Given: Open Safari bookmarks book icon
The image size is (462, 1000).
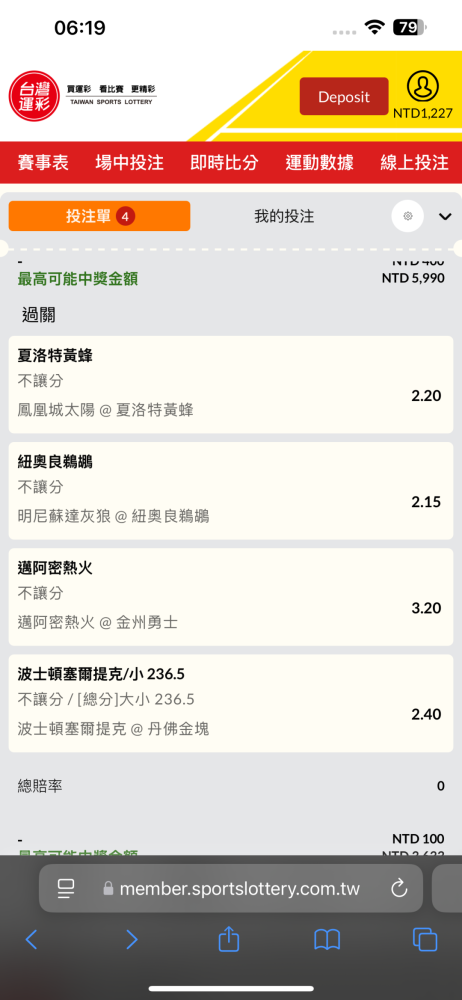Looking at the screenshot, I should click(327, 939).
